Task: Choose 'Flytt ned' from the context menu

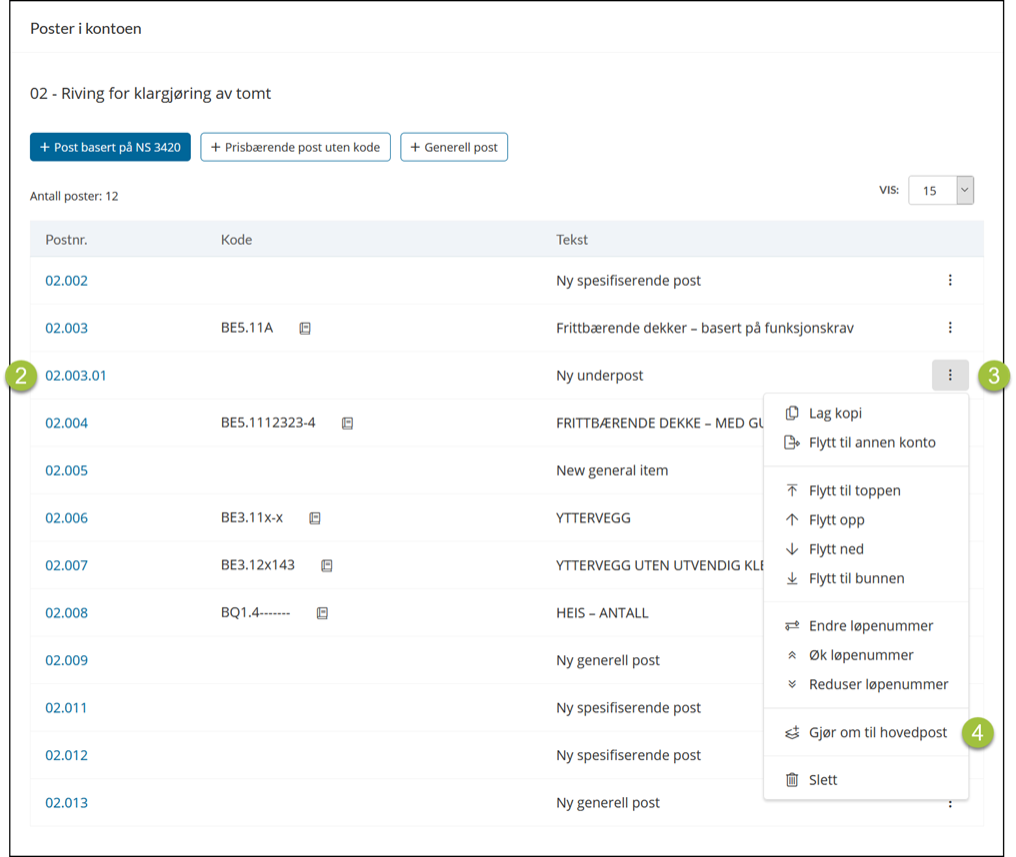Action: [x=836, y=549]
